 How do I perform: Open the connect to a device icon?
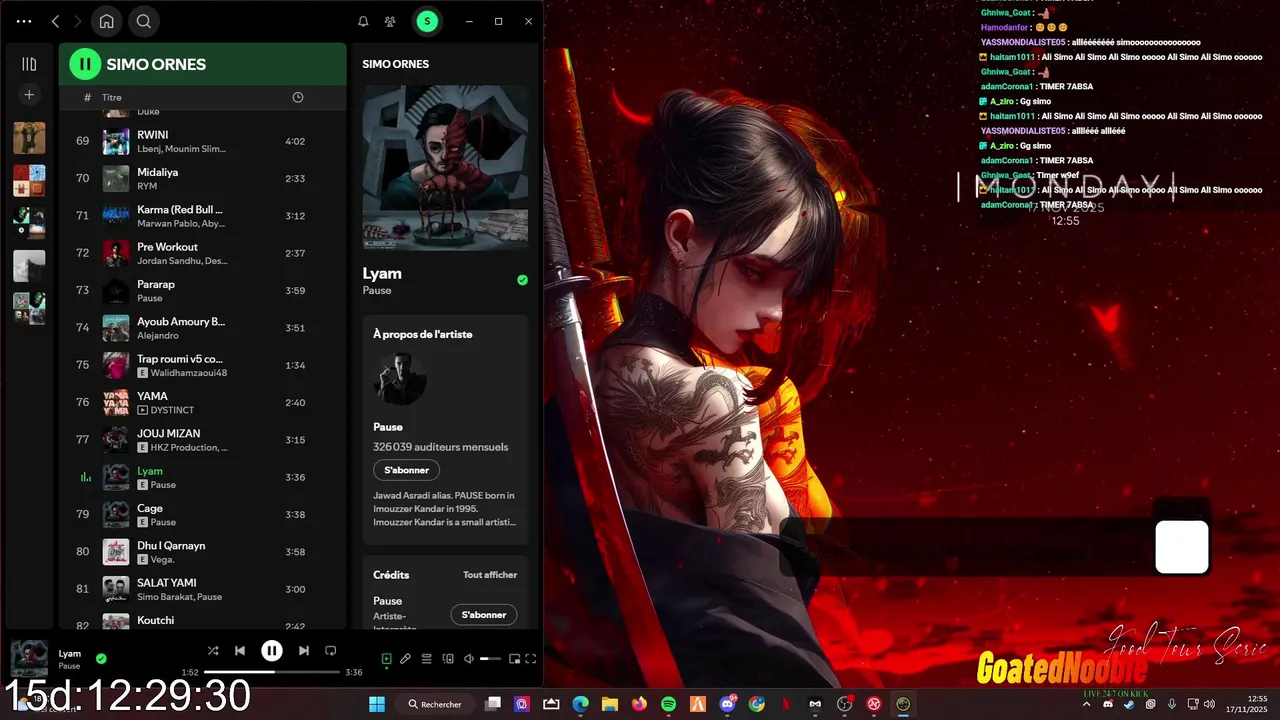tap(448, 659)
